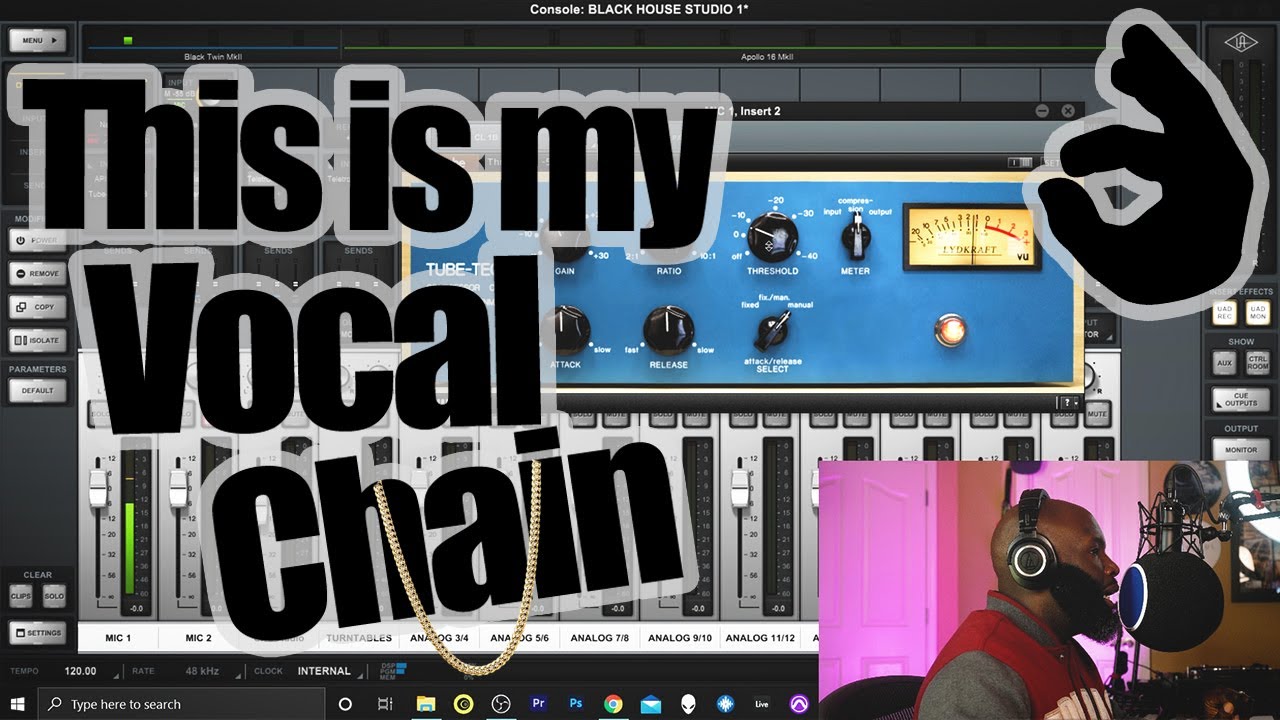The image size is (1280, 720).
Task: Open the Alienware app on the taskbar
Action: click(688, 704)
